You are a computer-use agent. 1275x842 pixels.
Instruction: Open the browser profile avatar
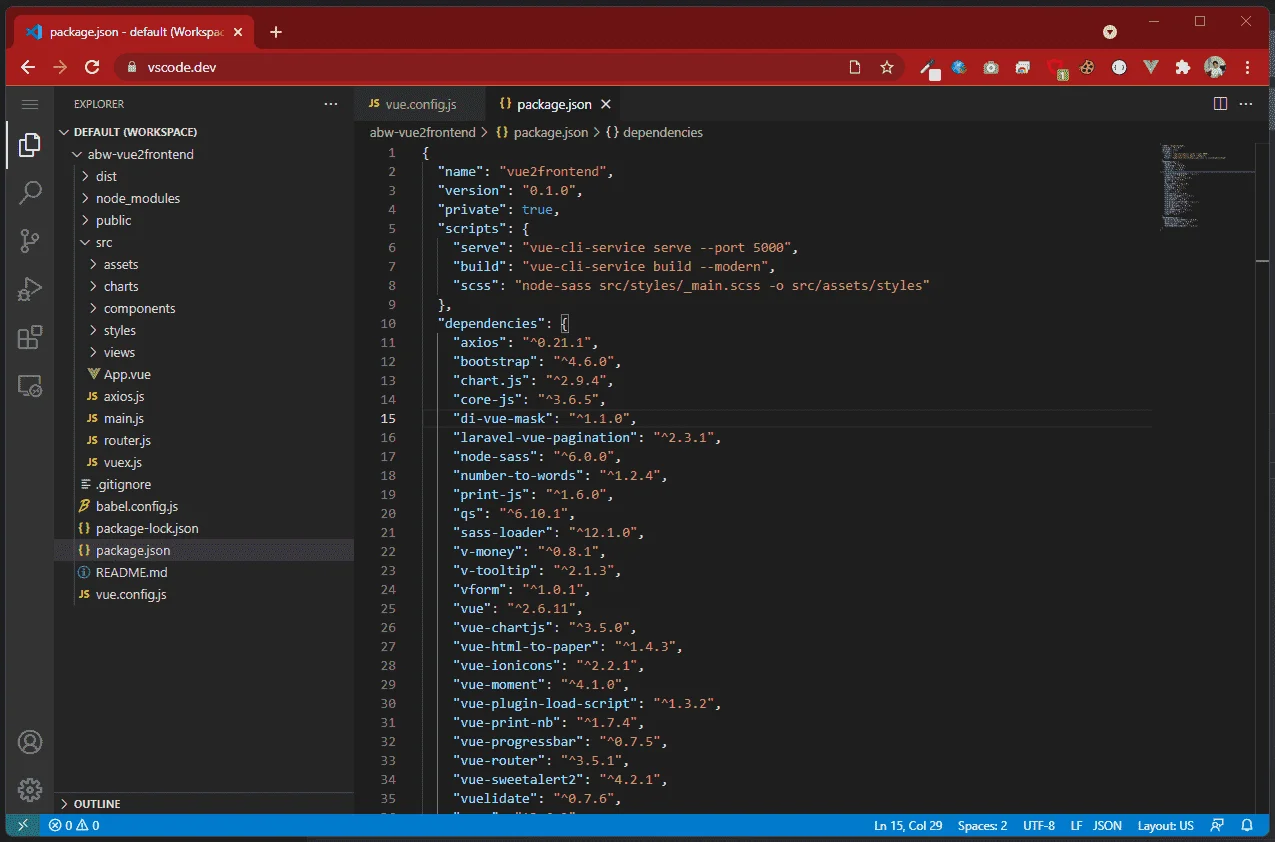tap(1215, 67)
